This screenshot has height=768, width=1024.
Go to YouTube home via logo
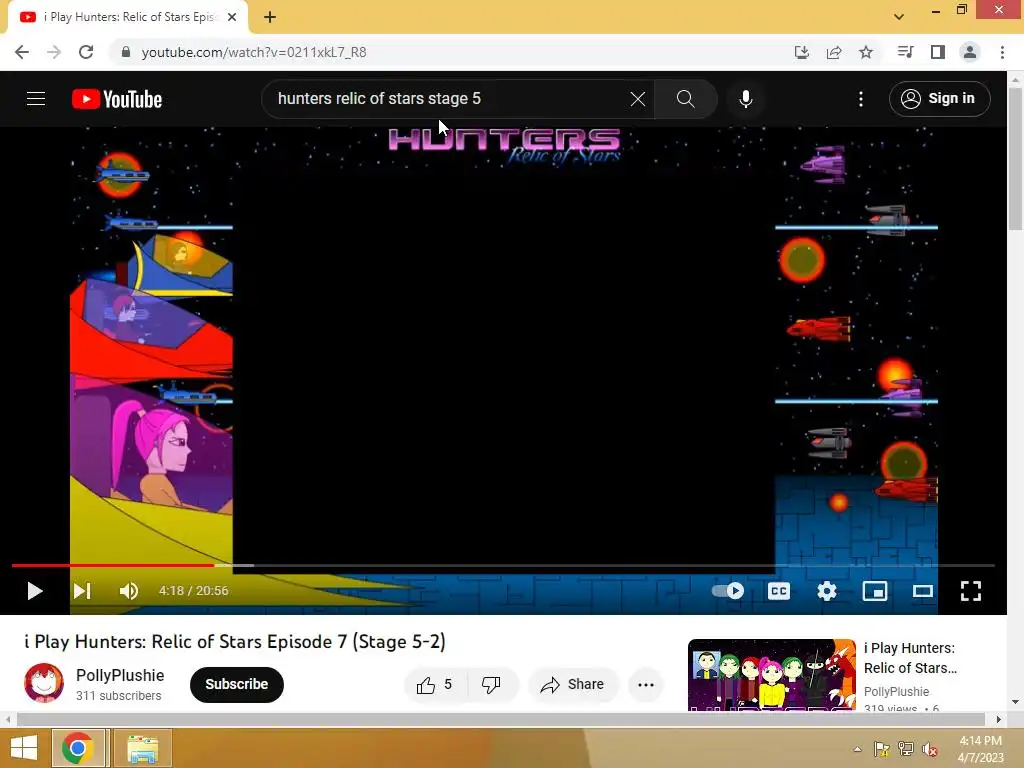tap(117, 99)
